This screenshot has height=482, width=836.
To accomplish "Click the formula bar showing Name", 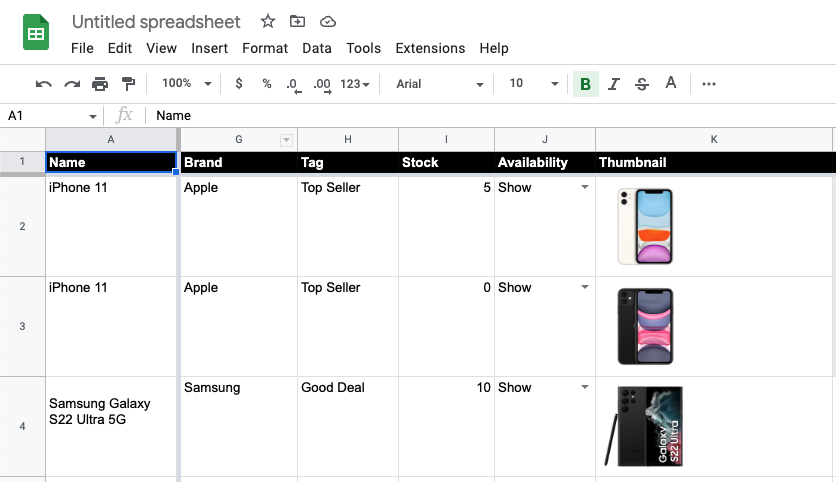I will pyautogui.click(x=491, y=116).
